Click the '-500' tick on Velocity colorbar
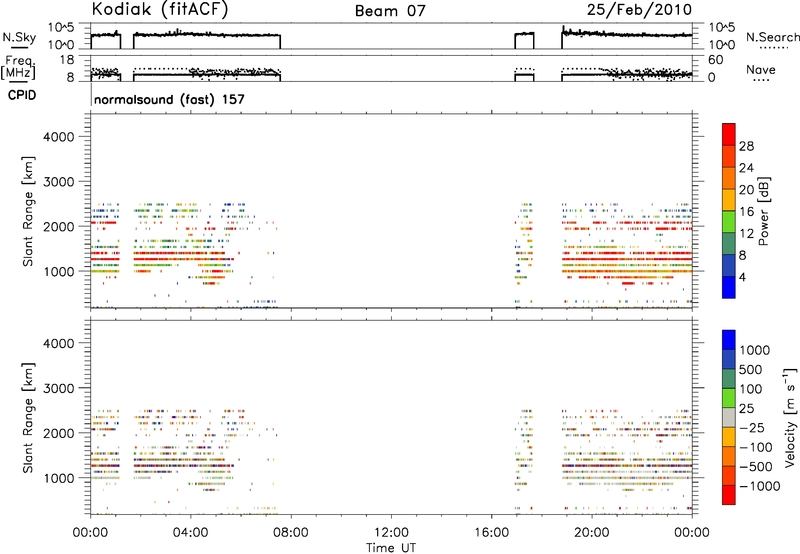This screenshot has height=554, width=800. (756, 466)
